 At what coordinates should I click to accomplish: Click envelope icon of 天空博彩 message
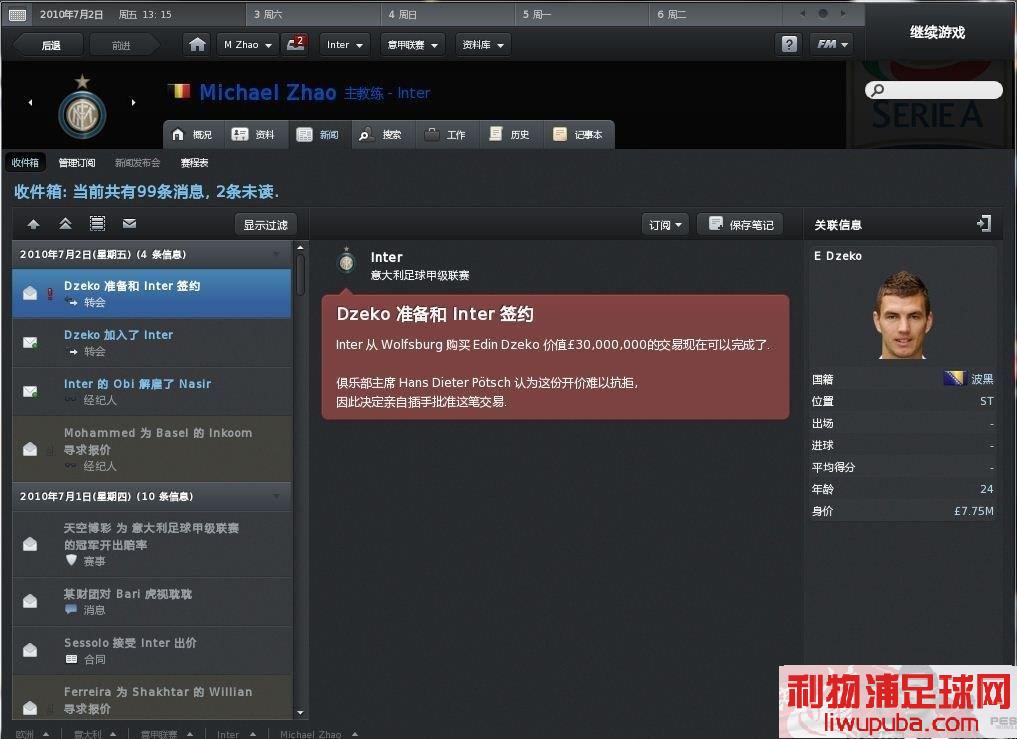coord(30,544)
